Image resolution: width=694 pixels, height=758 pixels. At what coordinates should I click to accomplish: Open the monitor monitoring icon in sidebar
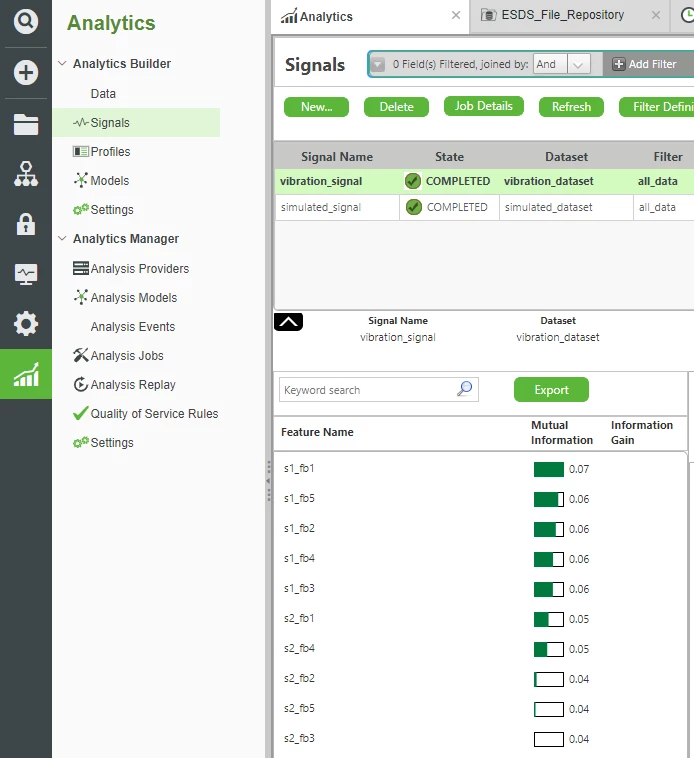point(26,275)
